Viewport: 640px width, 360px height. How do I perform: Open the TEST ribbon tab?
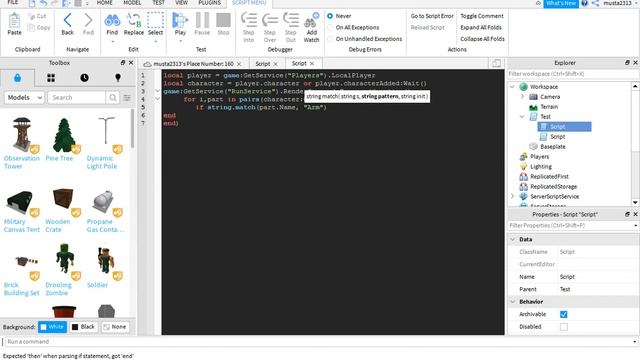(x=158, y=3)
